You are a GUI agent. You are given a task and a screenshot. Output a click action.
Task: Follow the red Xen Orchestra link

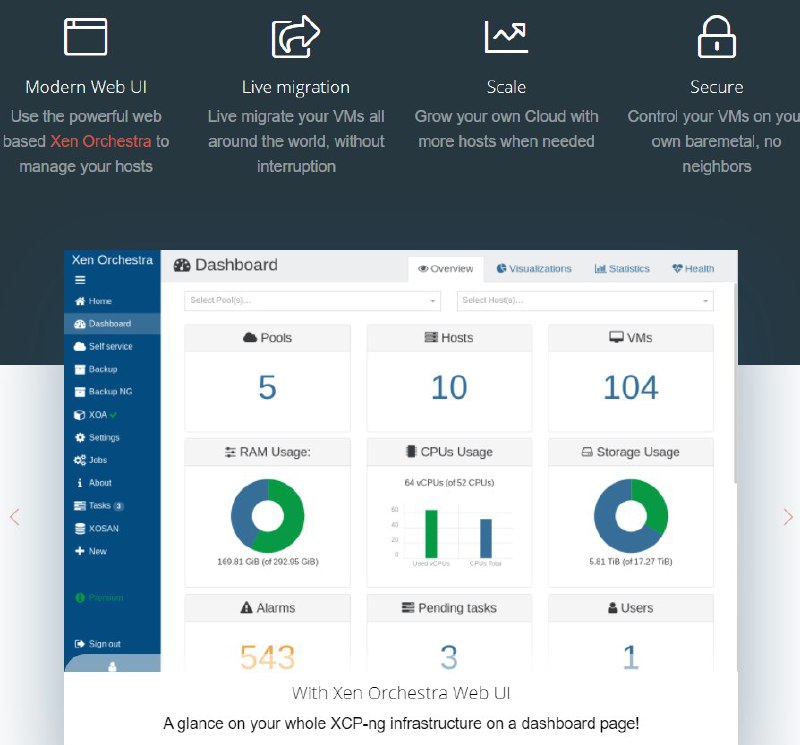click(100, 141)
